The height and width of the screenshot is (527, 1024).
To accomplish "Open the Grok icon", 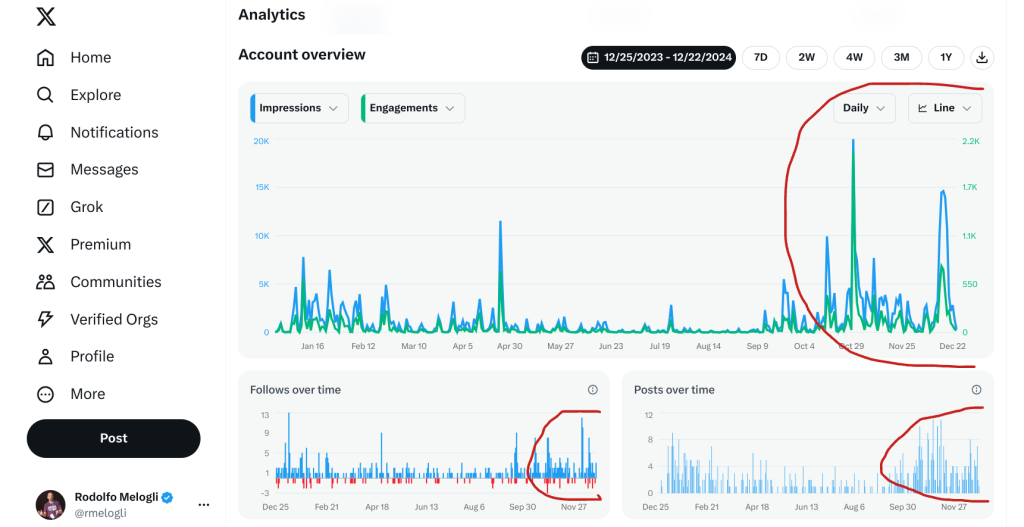I will (45, 207).
